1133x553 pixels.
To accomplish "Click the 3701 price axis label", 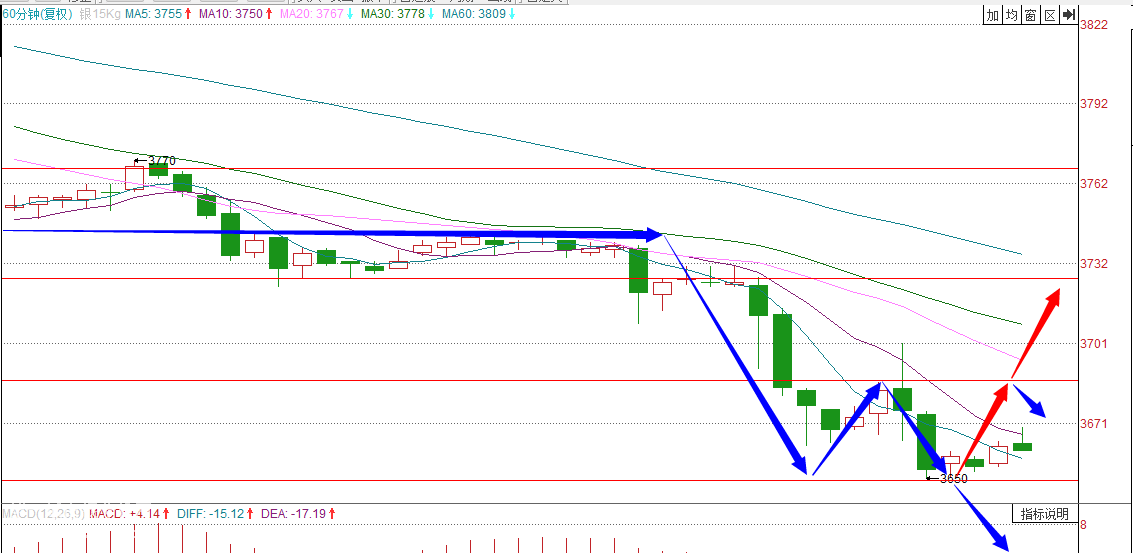I will (x=1093, y=343).
